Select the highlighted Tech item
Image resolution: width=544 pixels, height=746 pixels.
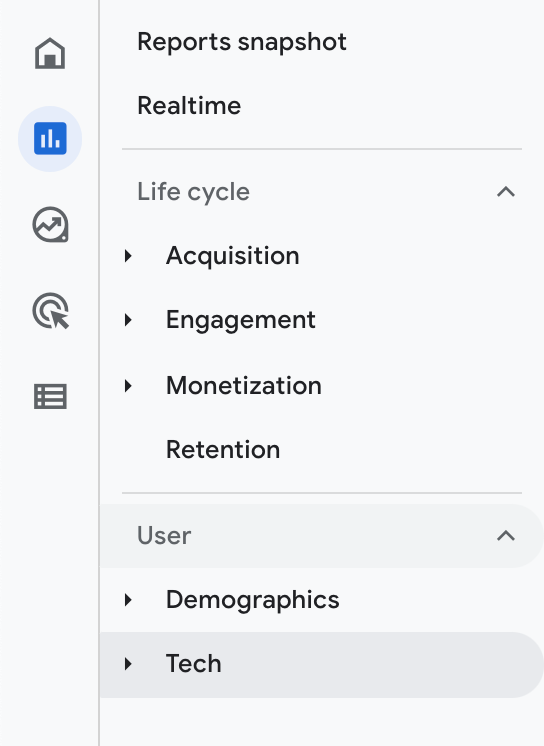(x=321, y=665)
